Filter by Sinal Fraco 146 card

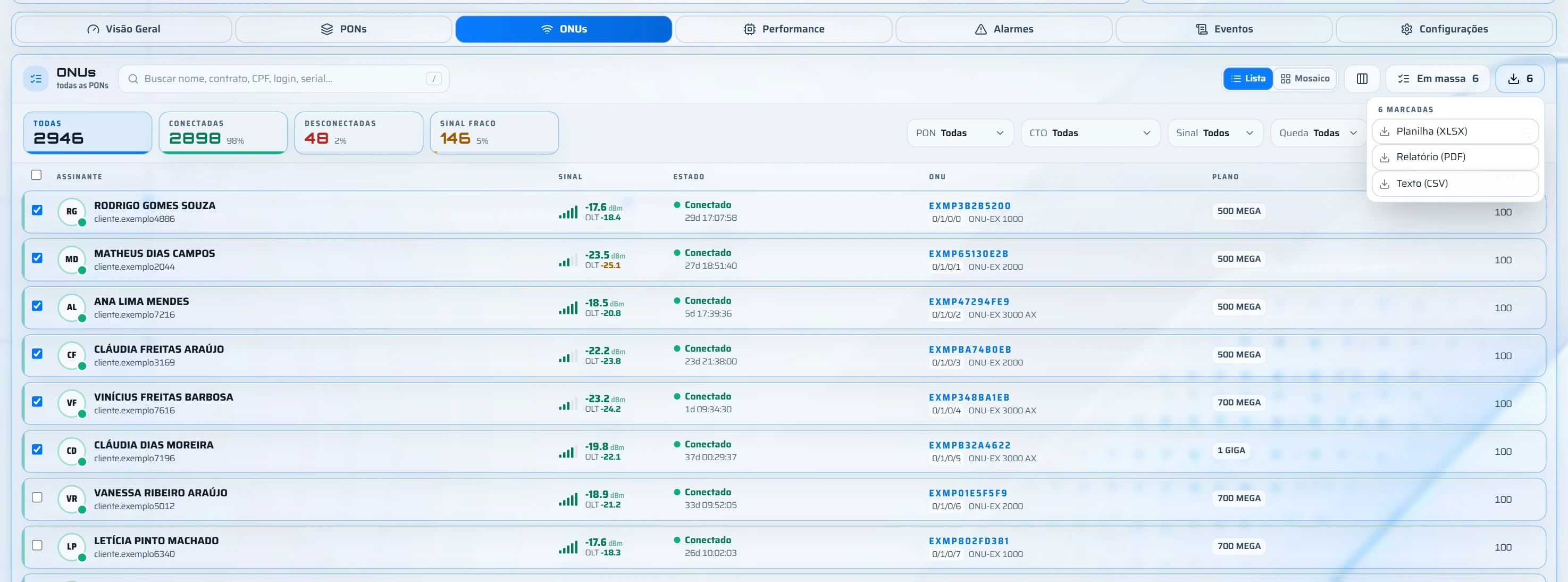(x=494, y=132)
